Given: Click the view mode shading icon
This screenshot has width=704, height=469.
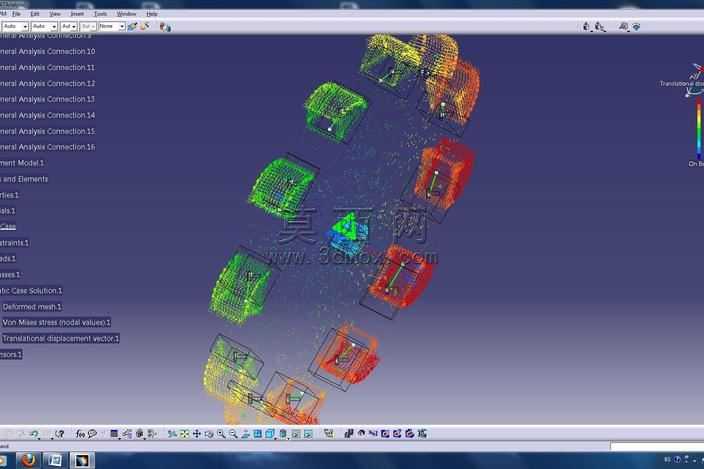Looking at the screenshot, I should (283, 434).
